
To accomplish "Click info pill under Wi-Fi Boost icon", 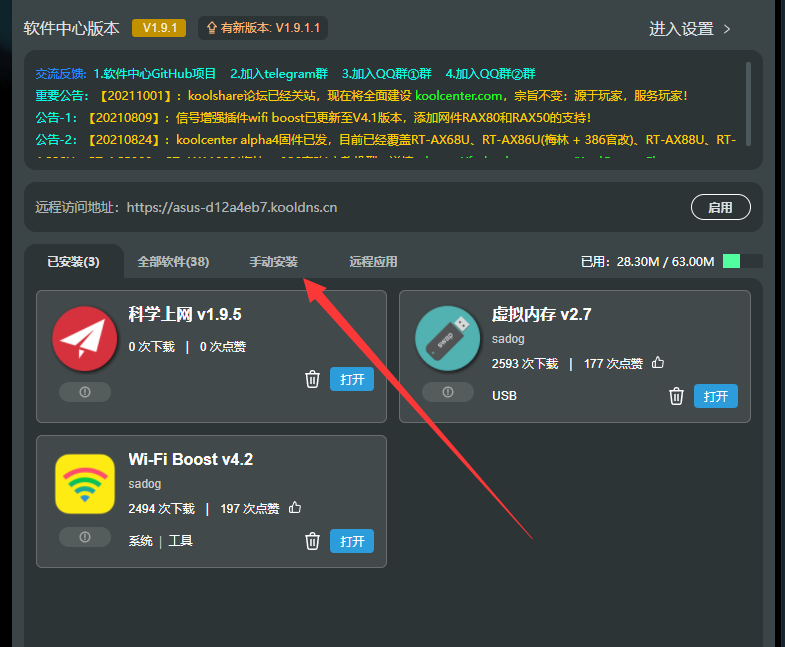I will pyautogui.click(x=85, y=537).
